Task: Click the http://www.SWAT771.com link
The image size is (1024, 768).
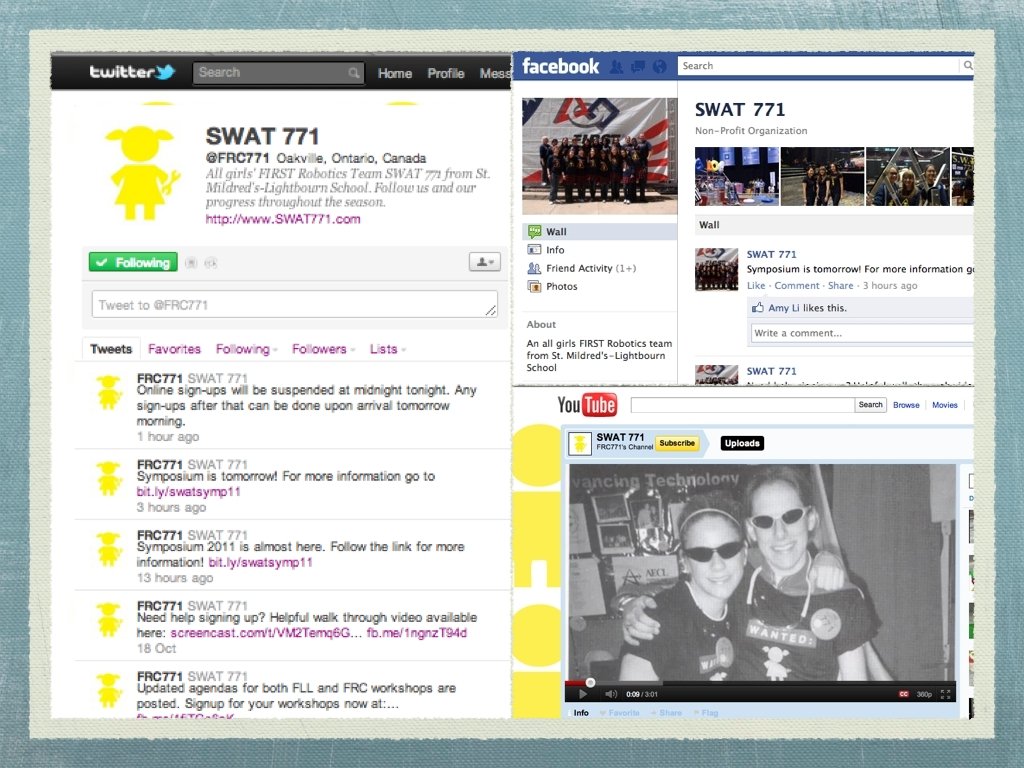Action: (x=283, y=219)
